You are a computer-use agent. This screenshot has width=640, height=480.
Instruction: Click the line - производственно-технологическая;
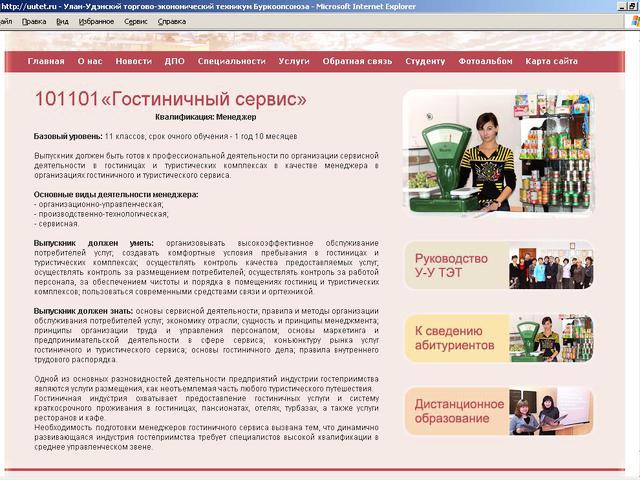101,214
